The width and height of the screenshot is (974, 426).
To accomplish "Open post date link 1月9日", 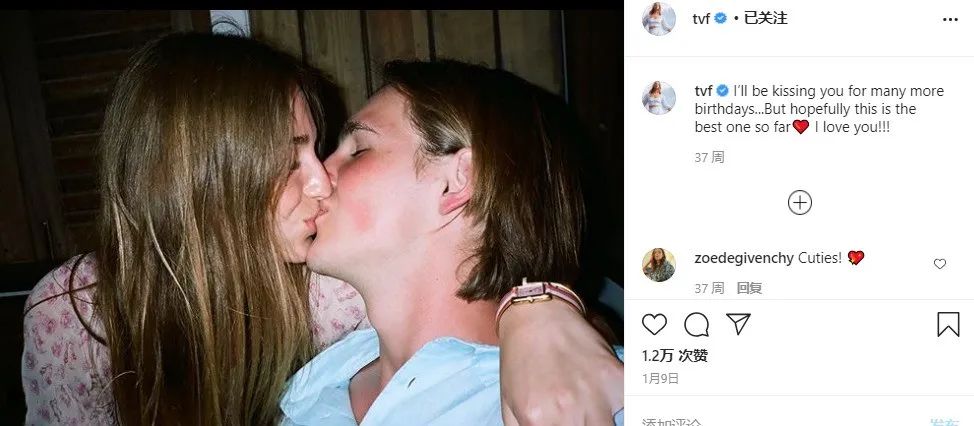I will point(660,379).
